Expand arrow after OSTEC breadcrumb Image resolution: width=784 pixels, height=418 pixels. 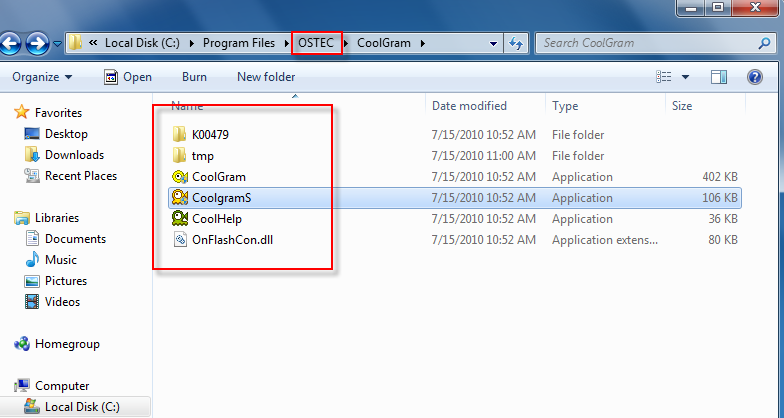click(346, 44)
